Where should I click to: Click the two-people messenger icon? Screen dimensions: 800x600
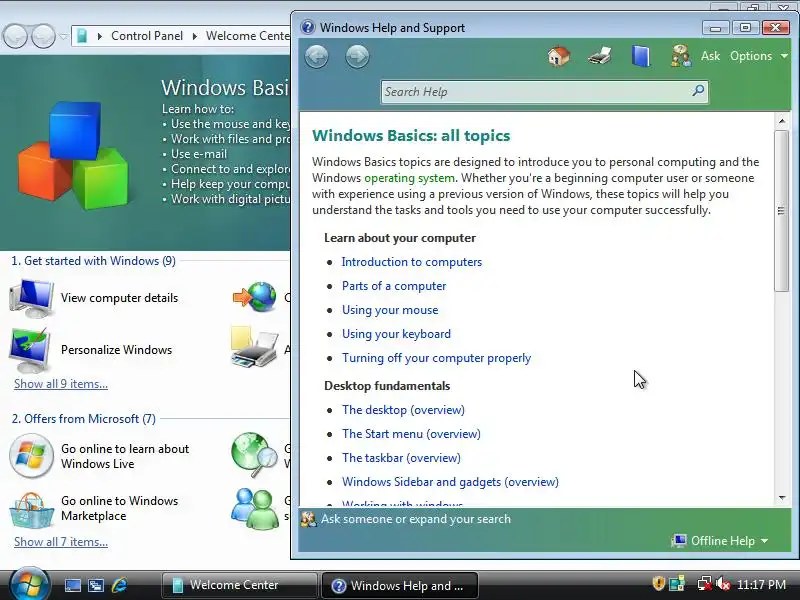[x=254, y=509]
